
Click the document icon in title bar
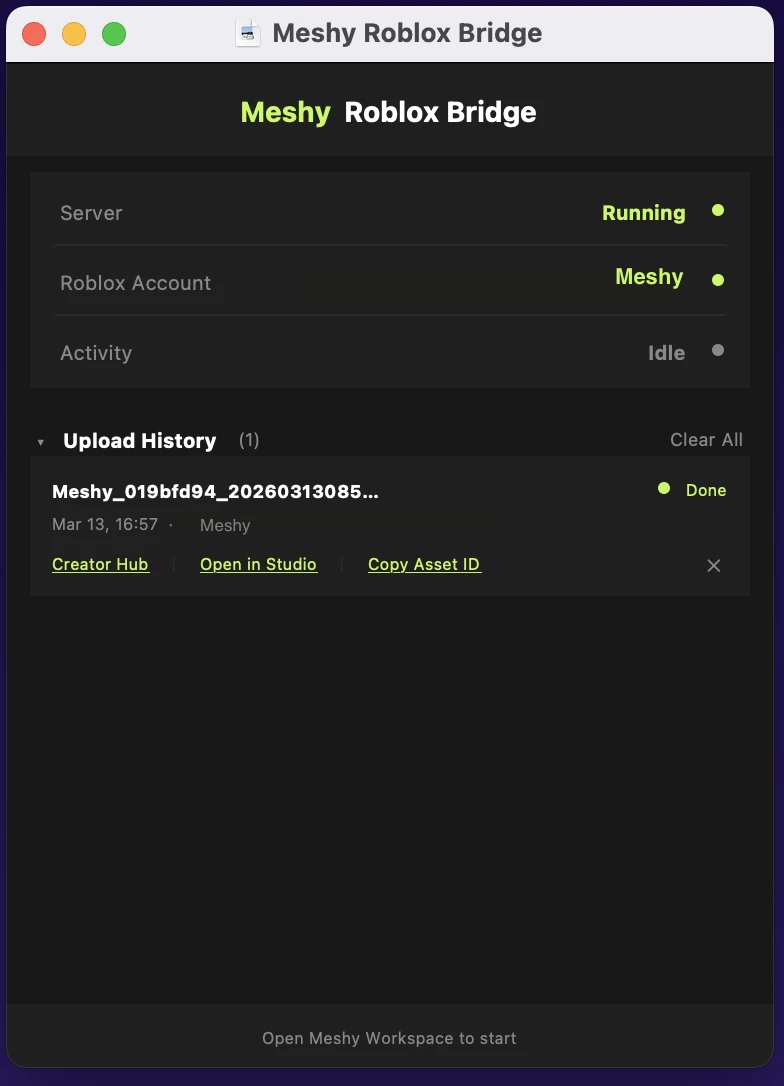tap(247, 33)
